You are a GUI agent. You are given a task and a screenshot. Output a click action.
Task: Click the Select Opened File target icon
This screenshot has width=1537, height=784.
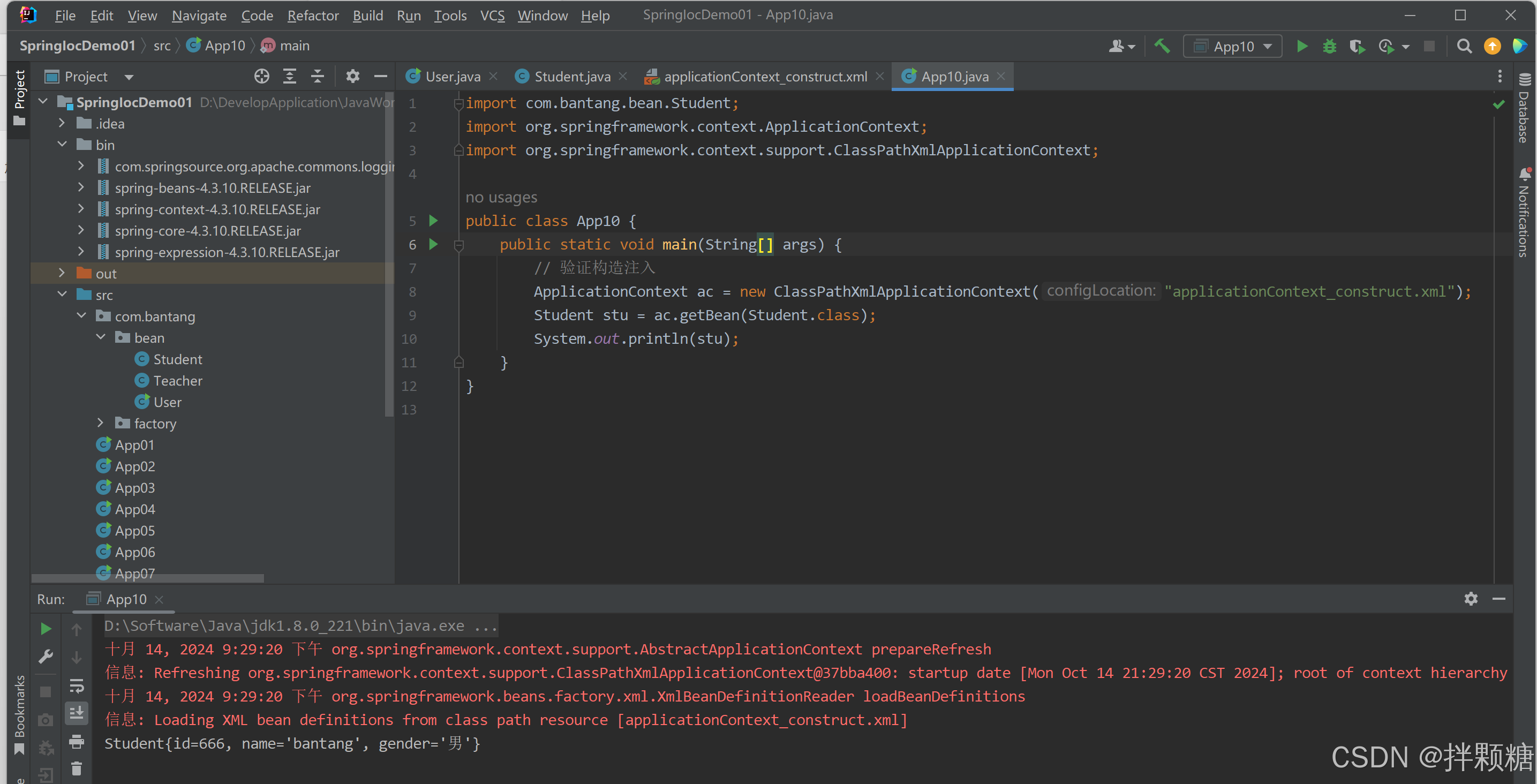coord(261,77)
